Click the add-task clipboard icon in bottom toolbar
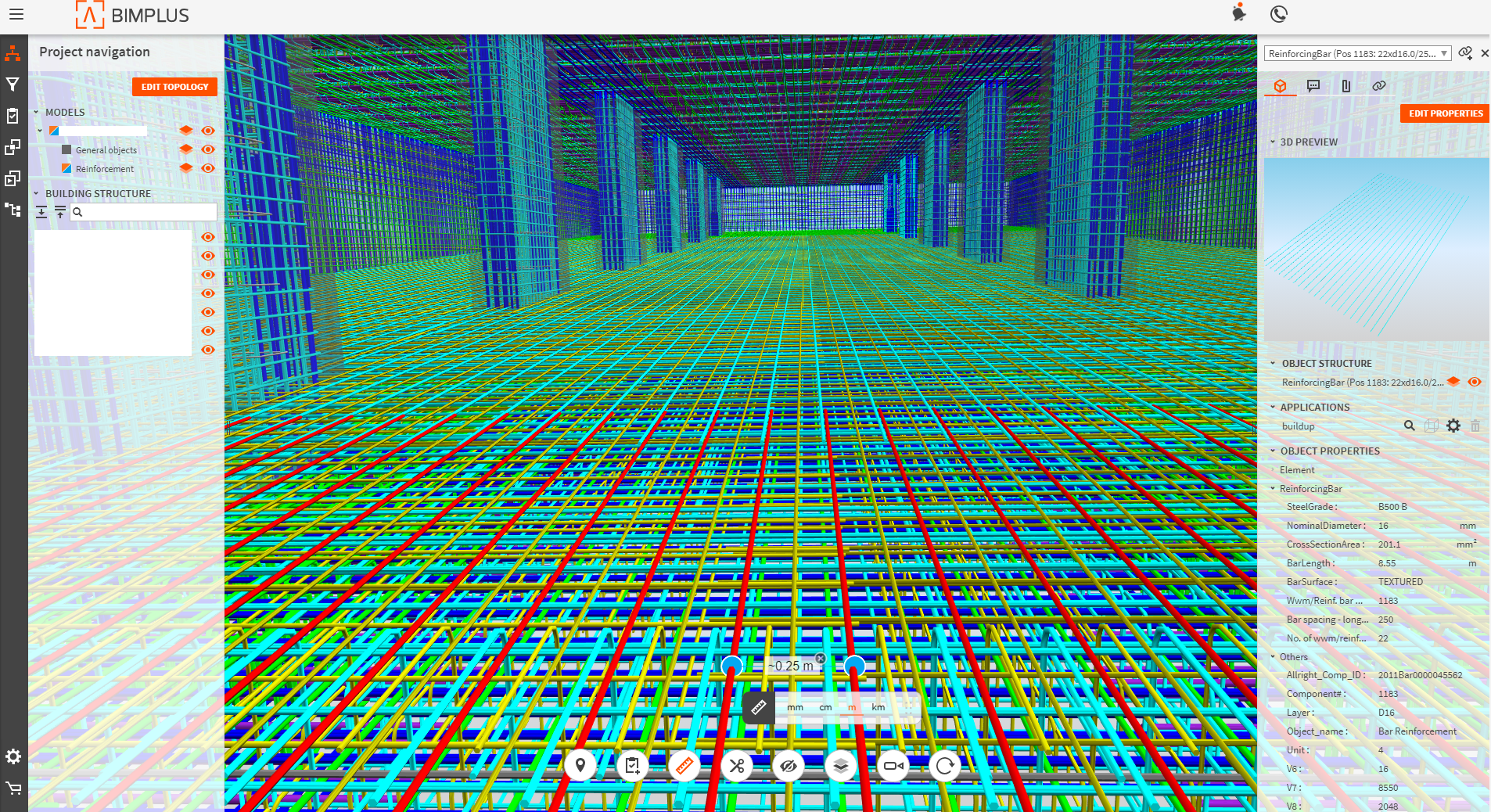This screenshot has height=812, width=1491. (632, 766)
